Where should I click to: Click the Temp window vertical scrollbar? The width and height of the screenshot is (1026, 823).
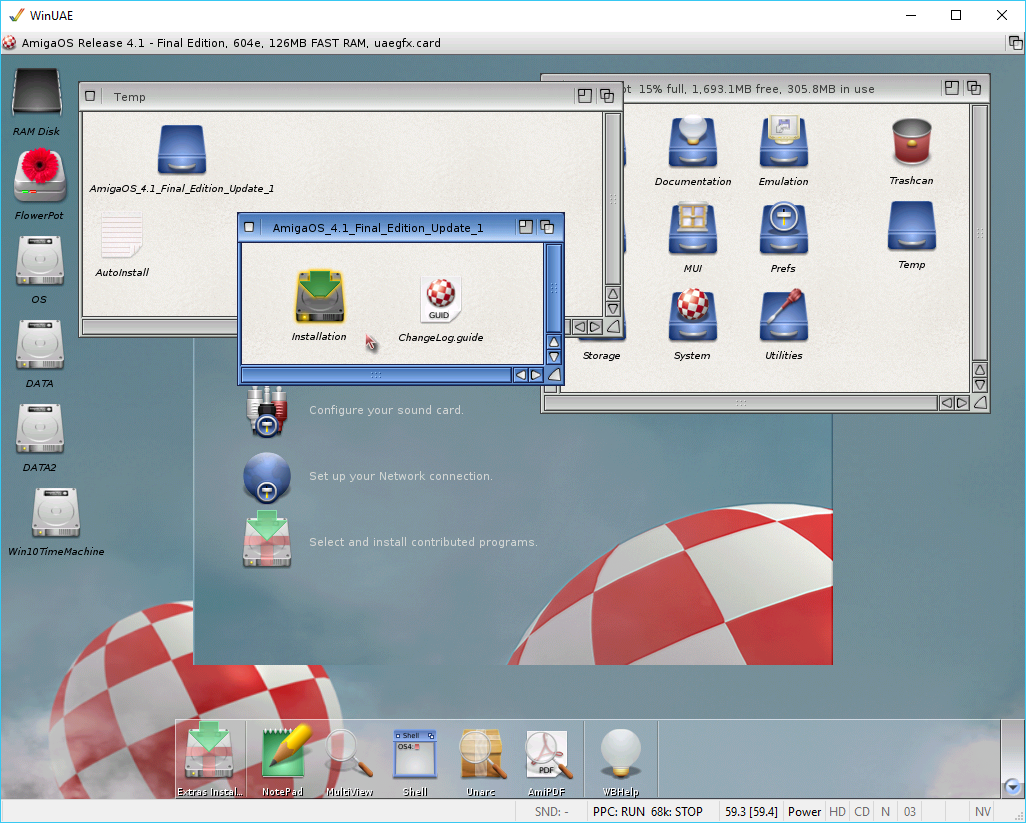coord(612,199)
